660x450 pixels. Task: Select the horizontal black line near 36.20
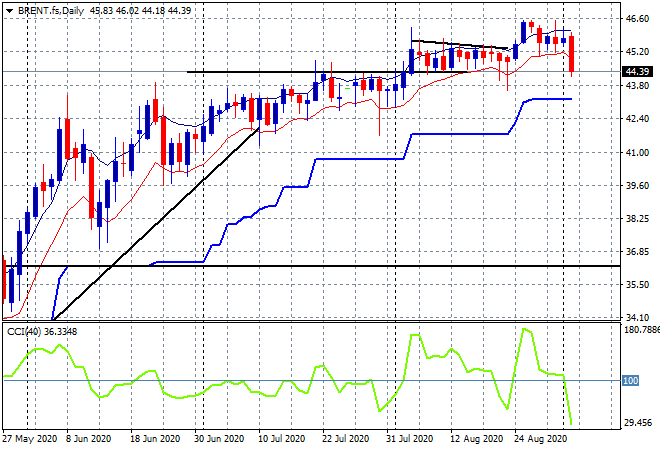click(x=311, y=266)
